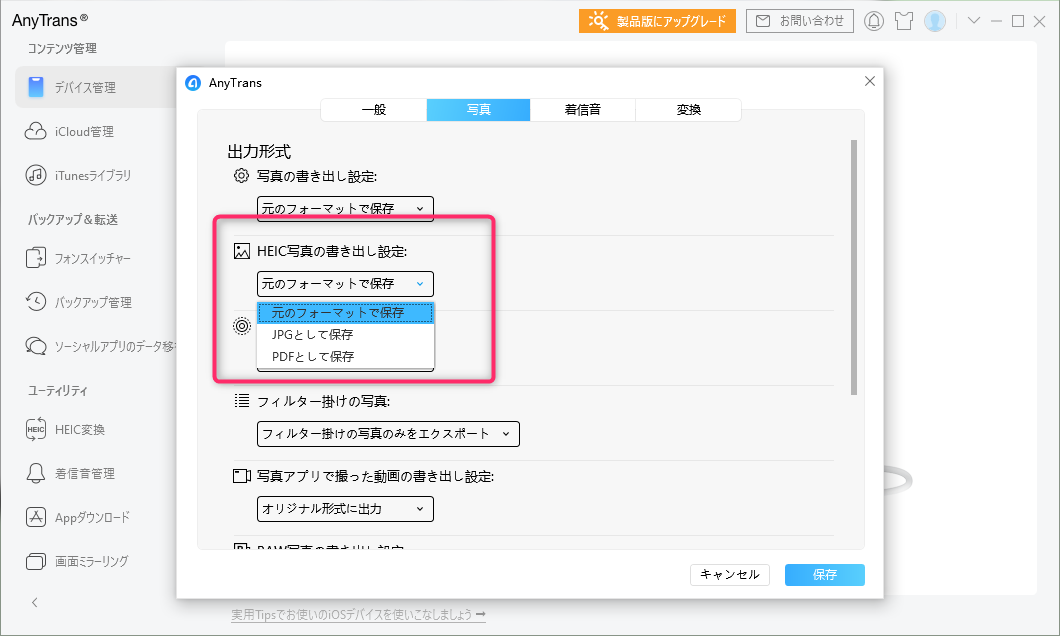Click the 出力形式 heading
Image resolution: width=1060 pixels, height=636 pixels.
pos(260,151)
